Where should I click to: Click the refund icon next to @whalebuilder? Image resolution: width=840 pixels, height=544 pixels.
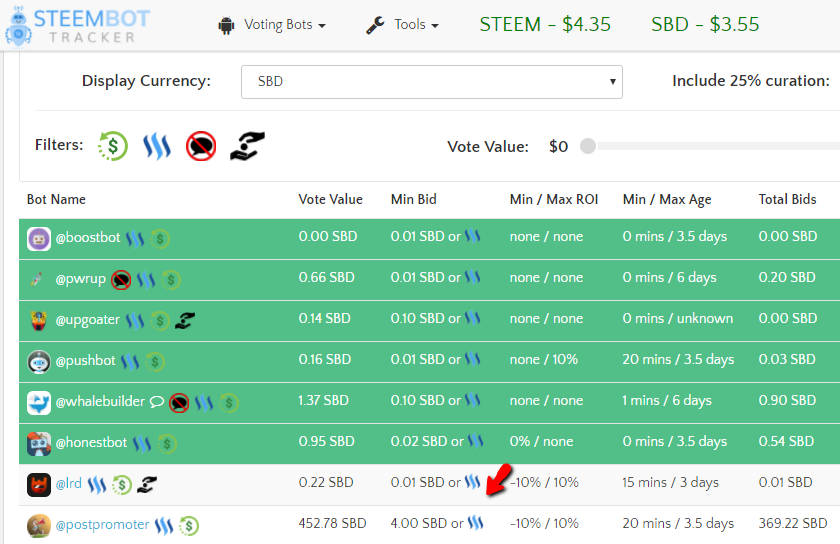tap(229, 403)
